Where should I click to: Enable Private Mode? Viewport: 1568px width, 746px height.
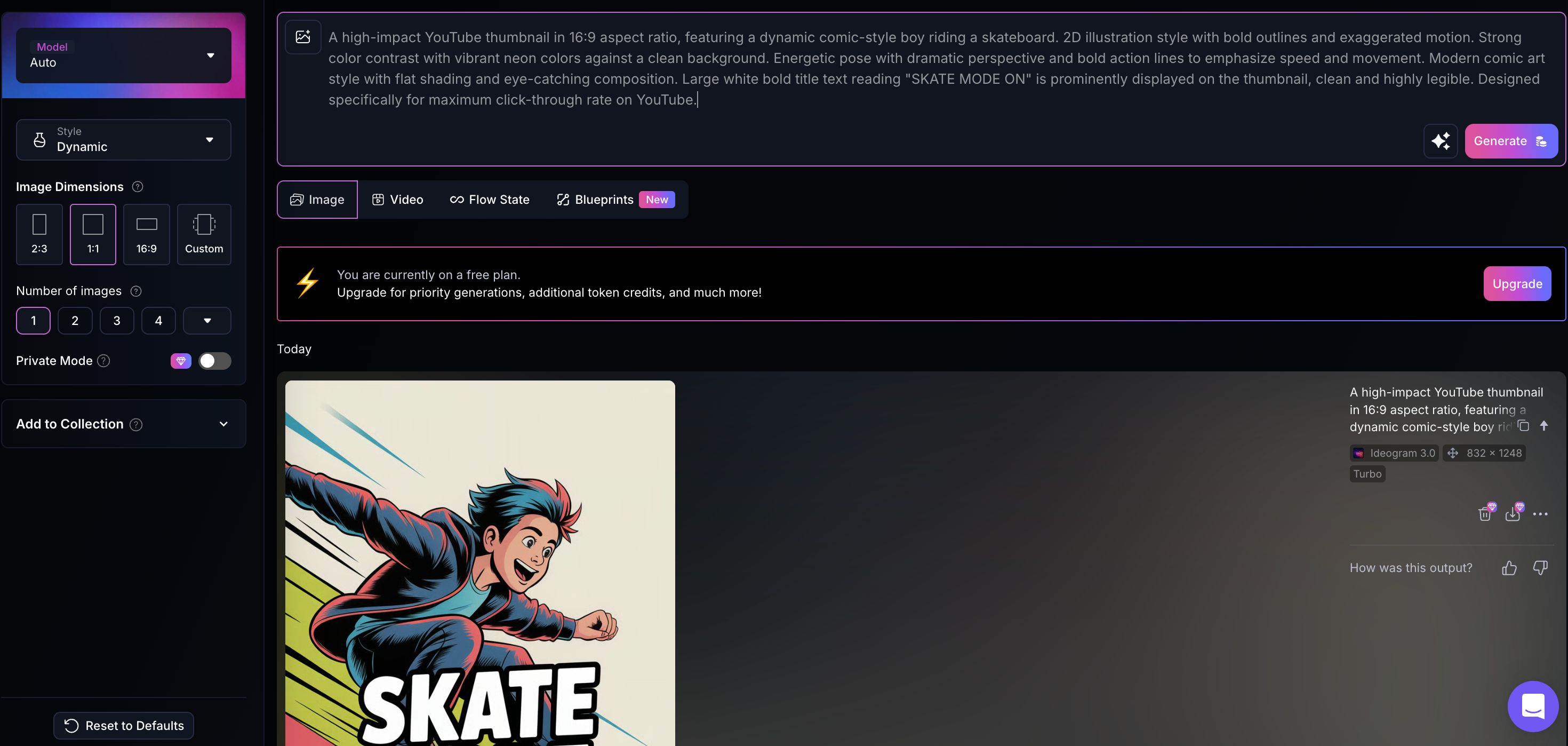coord(214,361)
